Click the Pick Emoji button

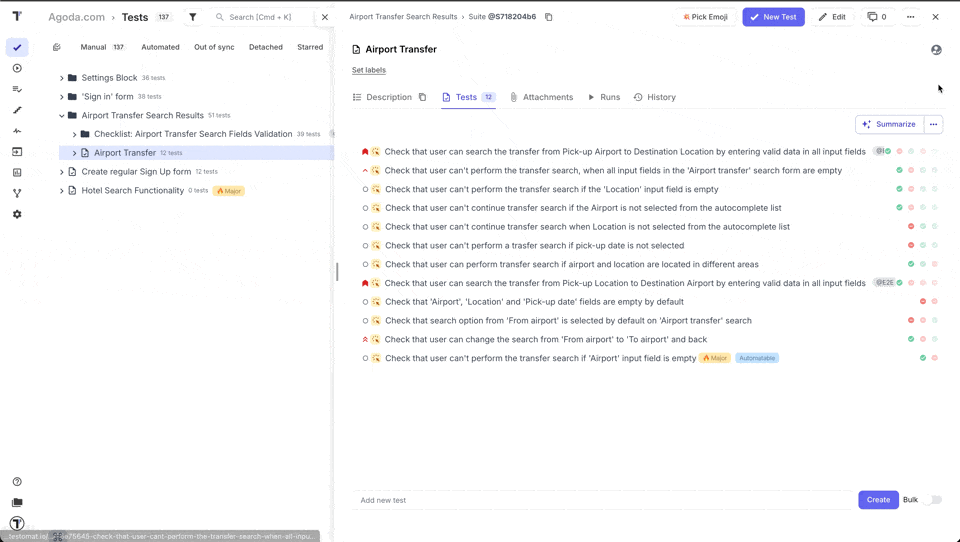coord(705,17)
